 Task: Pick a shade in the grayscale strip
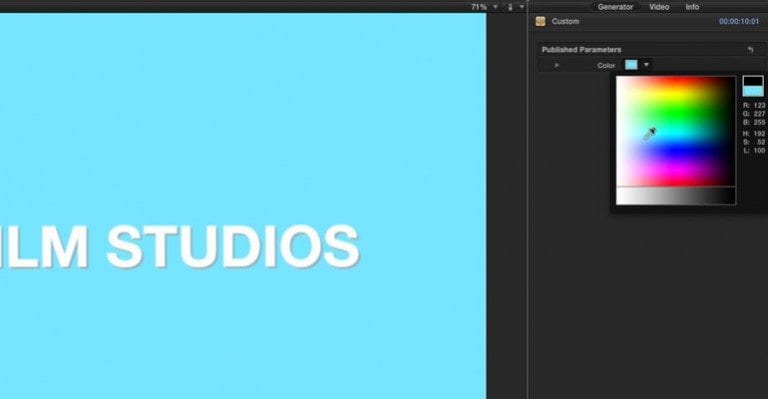(x=675, y=196)
